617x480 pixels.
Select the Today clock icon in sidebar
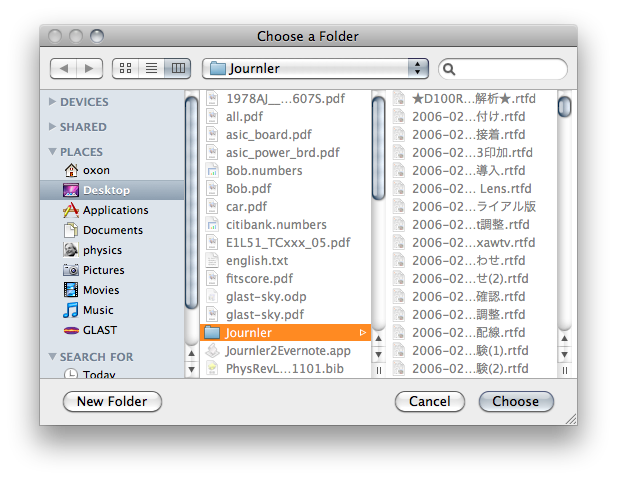tap(71, 373)
